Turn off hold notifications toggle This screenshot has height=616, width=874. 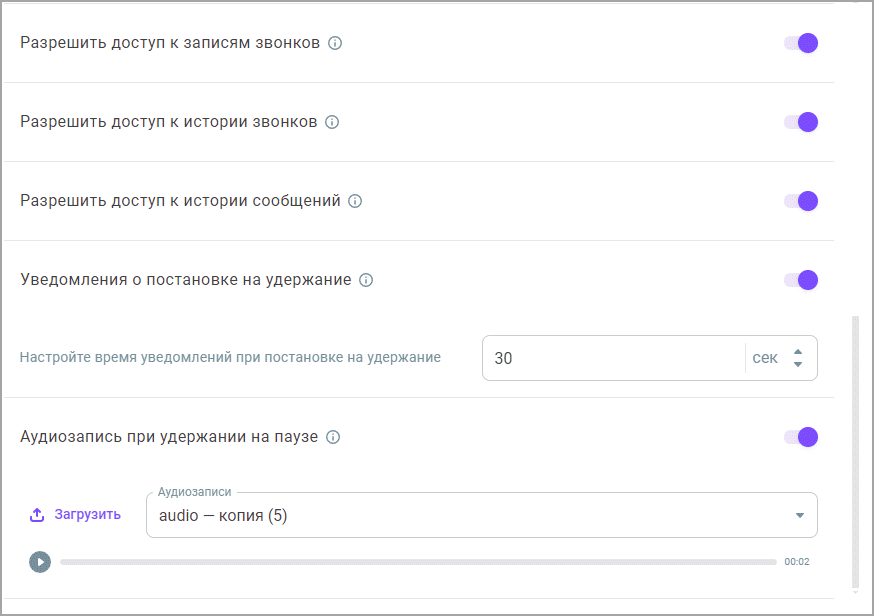pyautogui.click(x=801, y=280)
